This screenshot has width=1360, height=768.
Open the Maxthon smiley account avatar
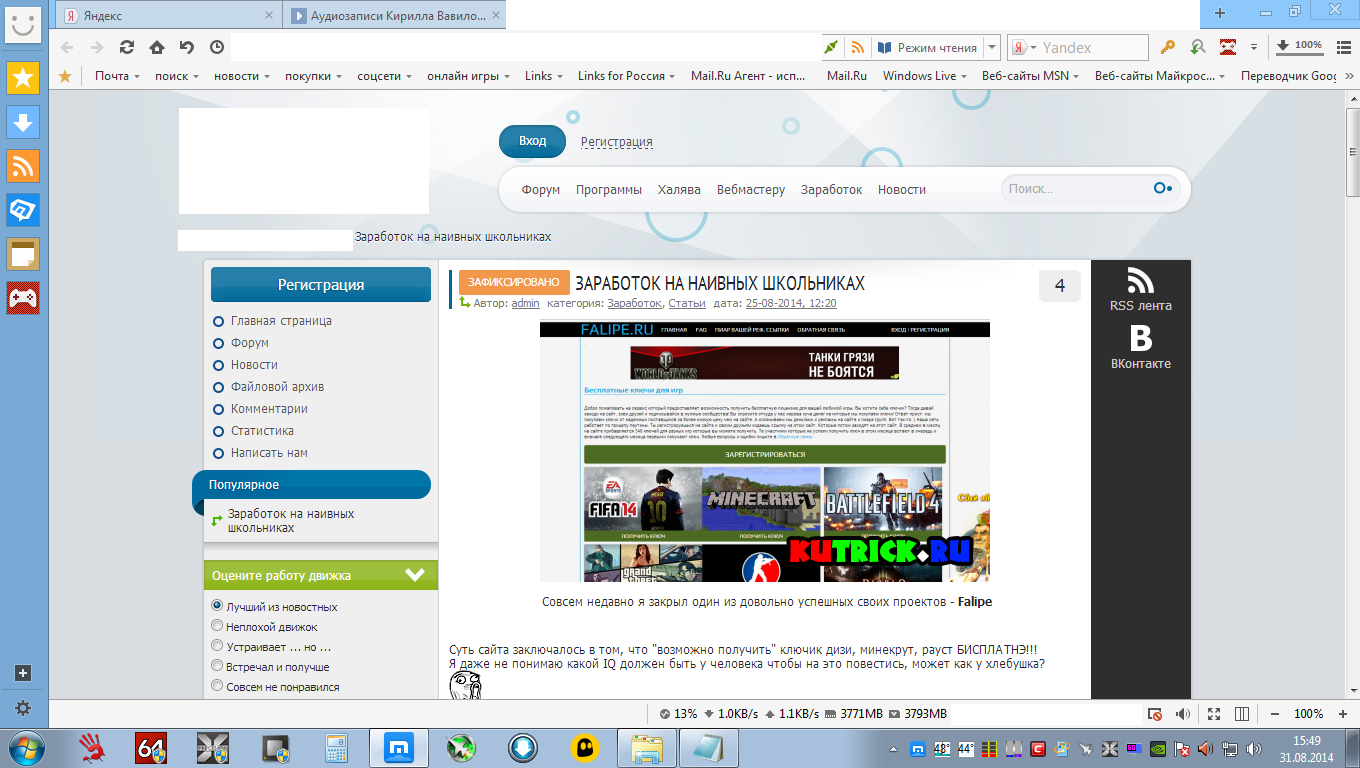(x=23, y=23)
